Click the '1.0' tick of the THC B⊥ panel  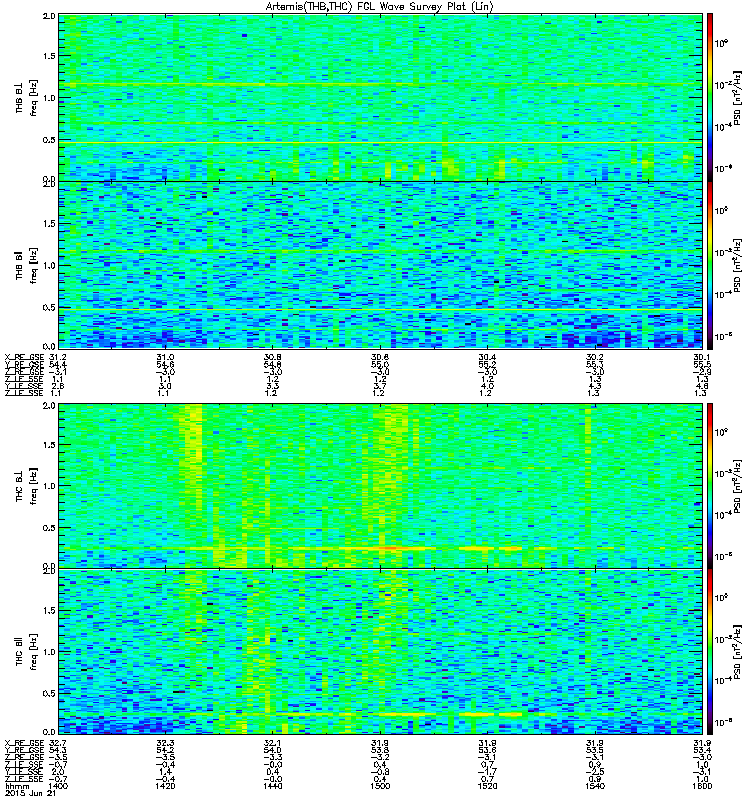[x=49, y=486]
